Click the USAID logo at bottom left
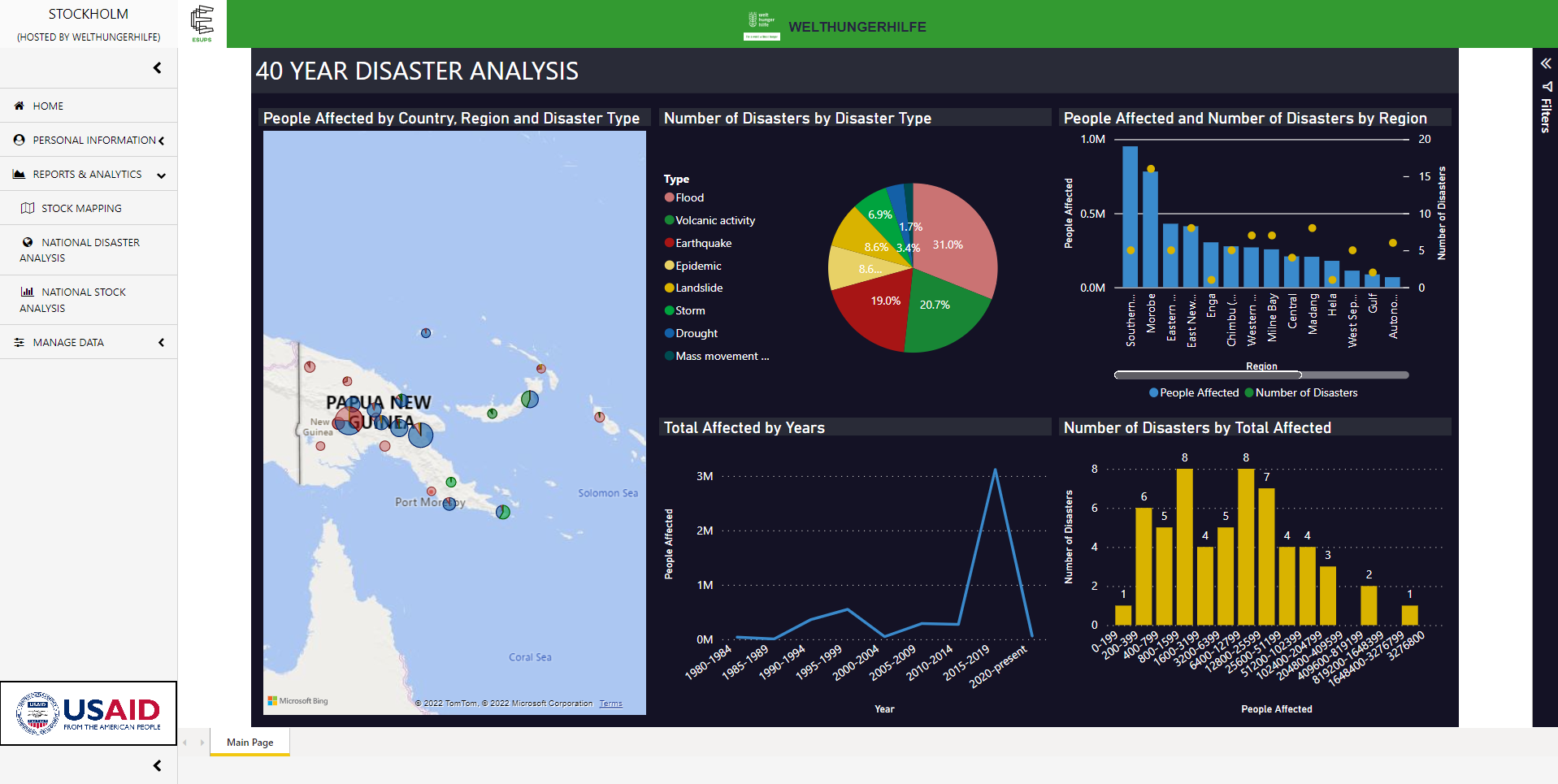Screen dimensions: 1558x784 click(x=88, y=713)
